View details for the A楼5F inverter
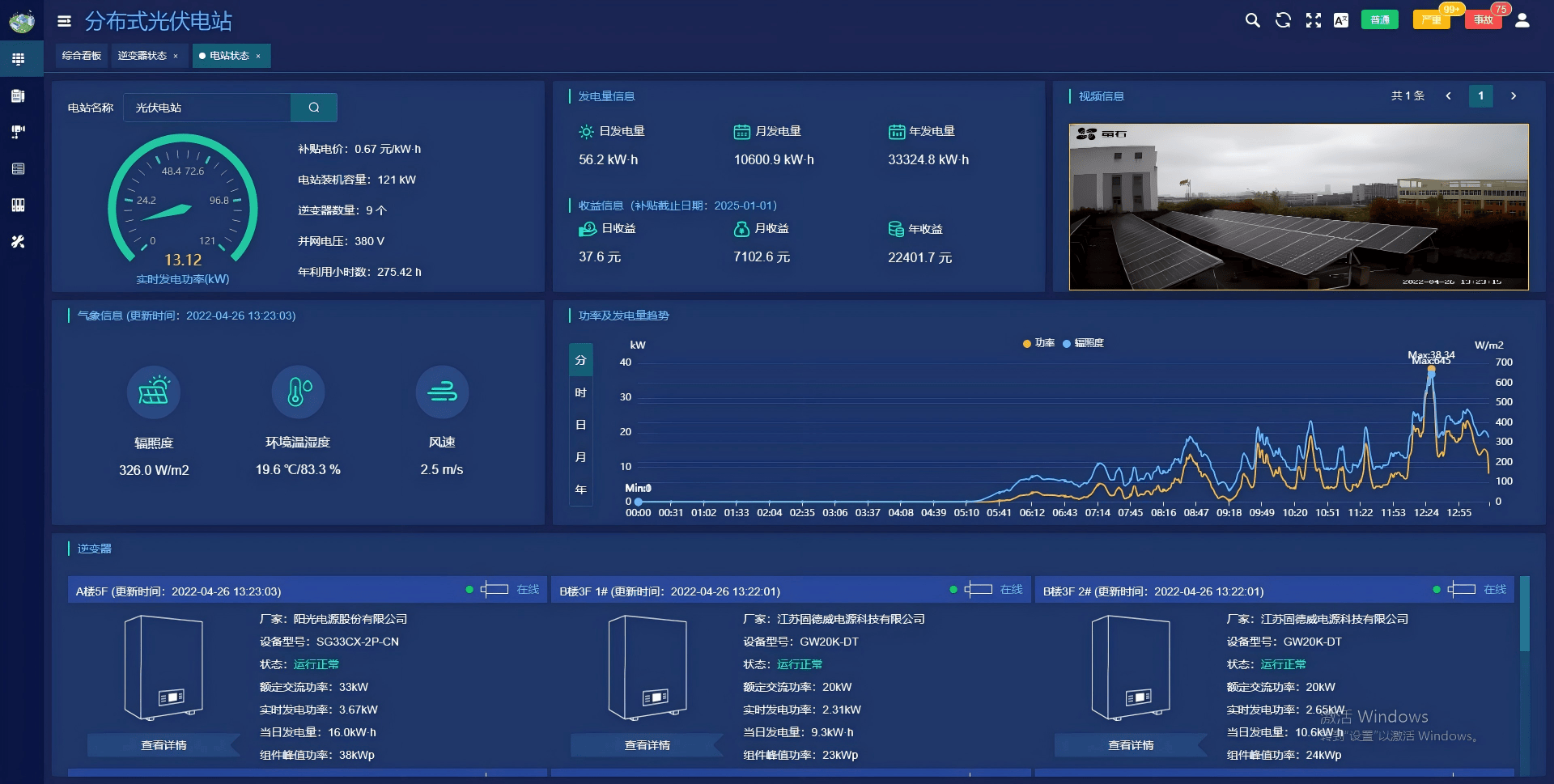Viewport: 1554px width, 784px height. (x=163, y=745)
